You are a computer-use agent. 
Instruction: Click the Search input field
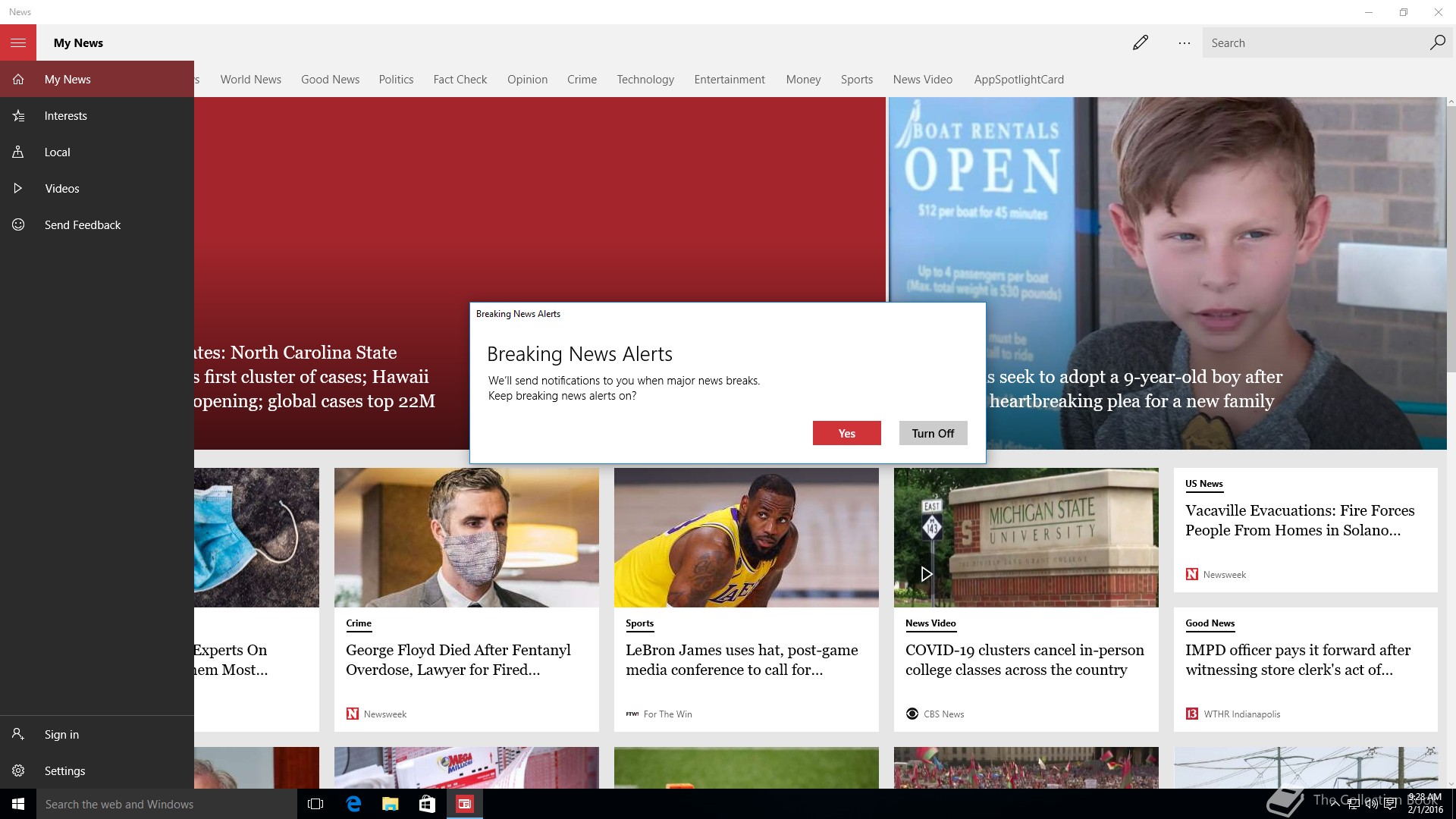[x=1315, y=42]
